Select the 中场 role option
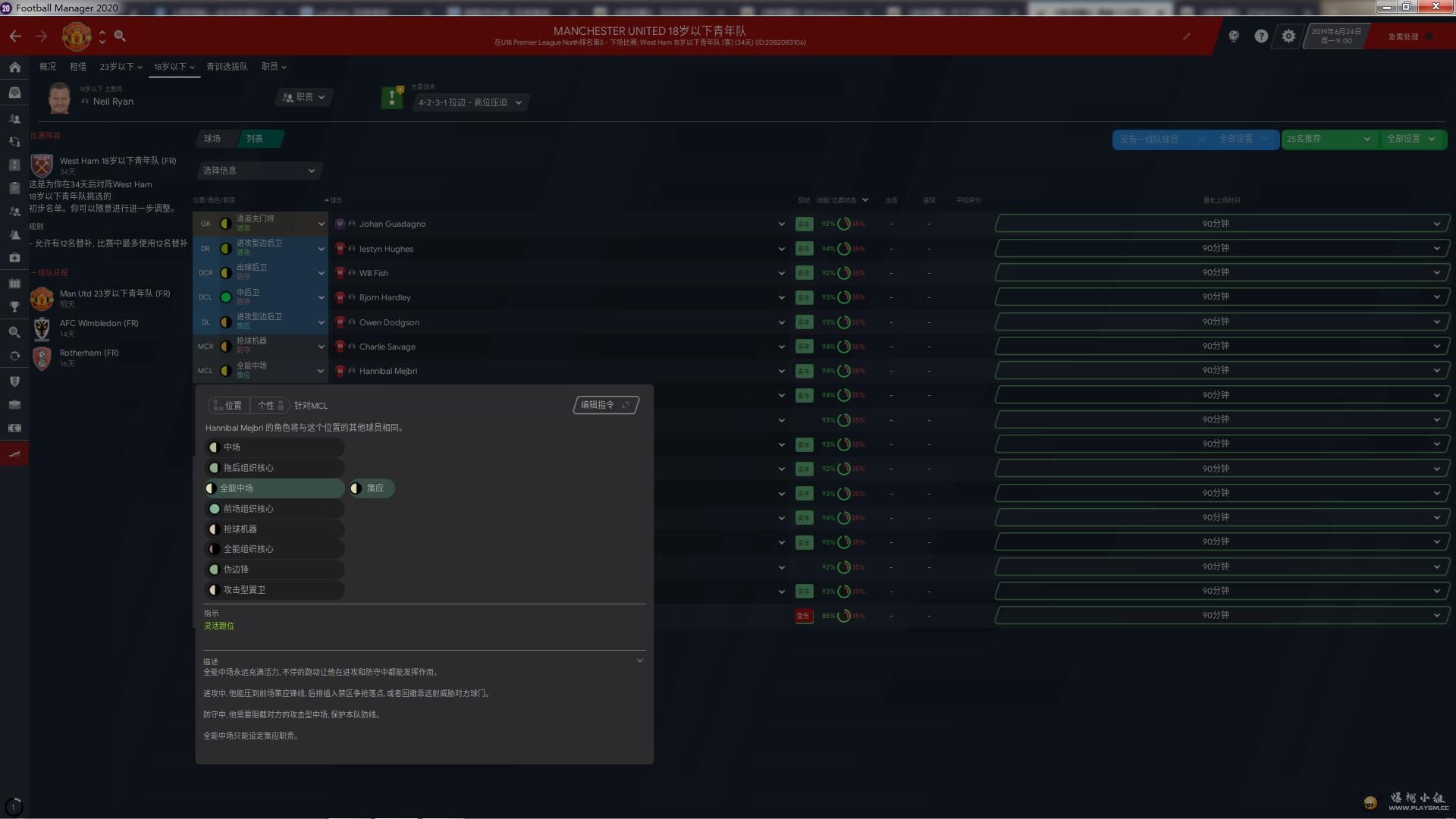1456x819 pixels. pos(275,447)
